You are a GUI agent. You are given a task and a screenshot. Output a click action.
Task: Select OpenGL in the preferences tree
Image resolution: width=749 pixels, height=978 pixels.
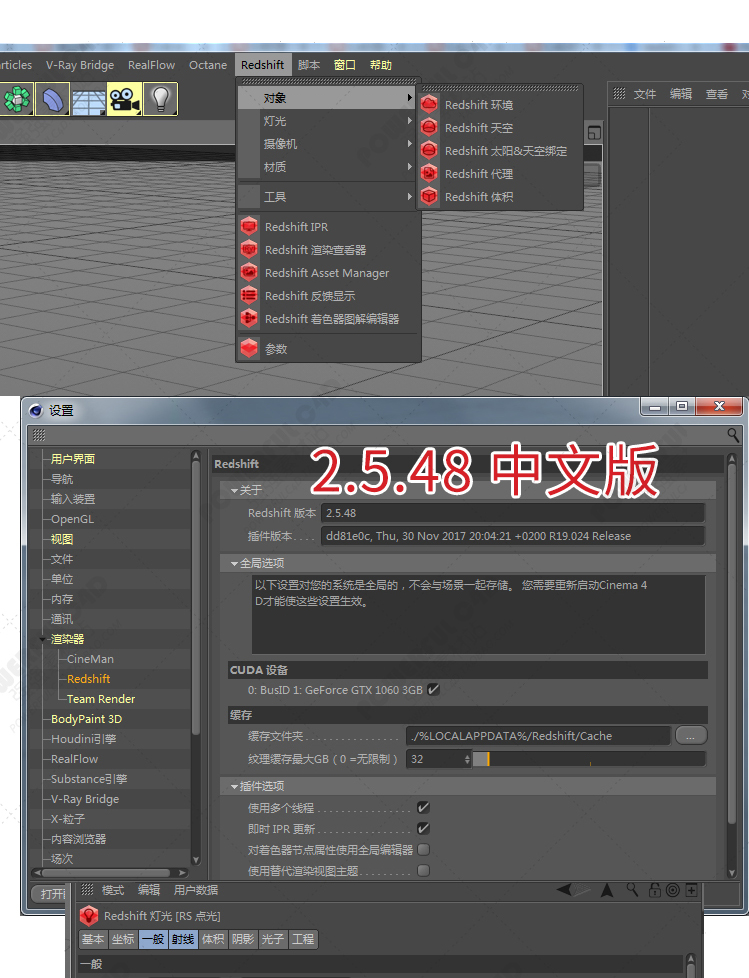click(72, 519)
